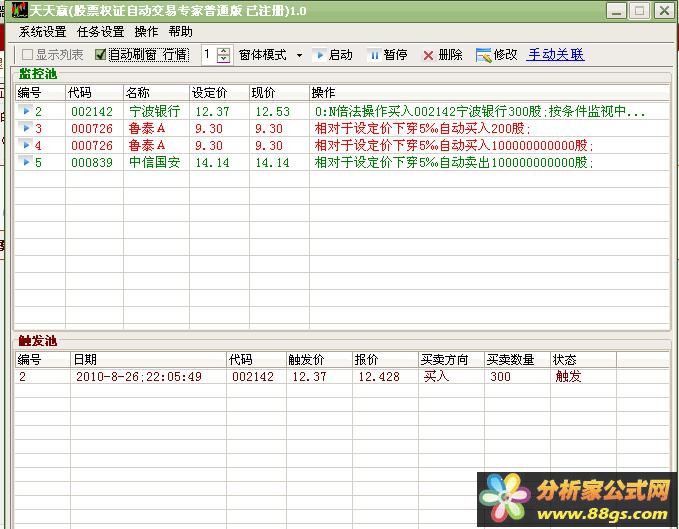Select the N倍法操作买入 operation text
The image size is (679, 529).
[x=480, y=112]
